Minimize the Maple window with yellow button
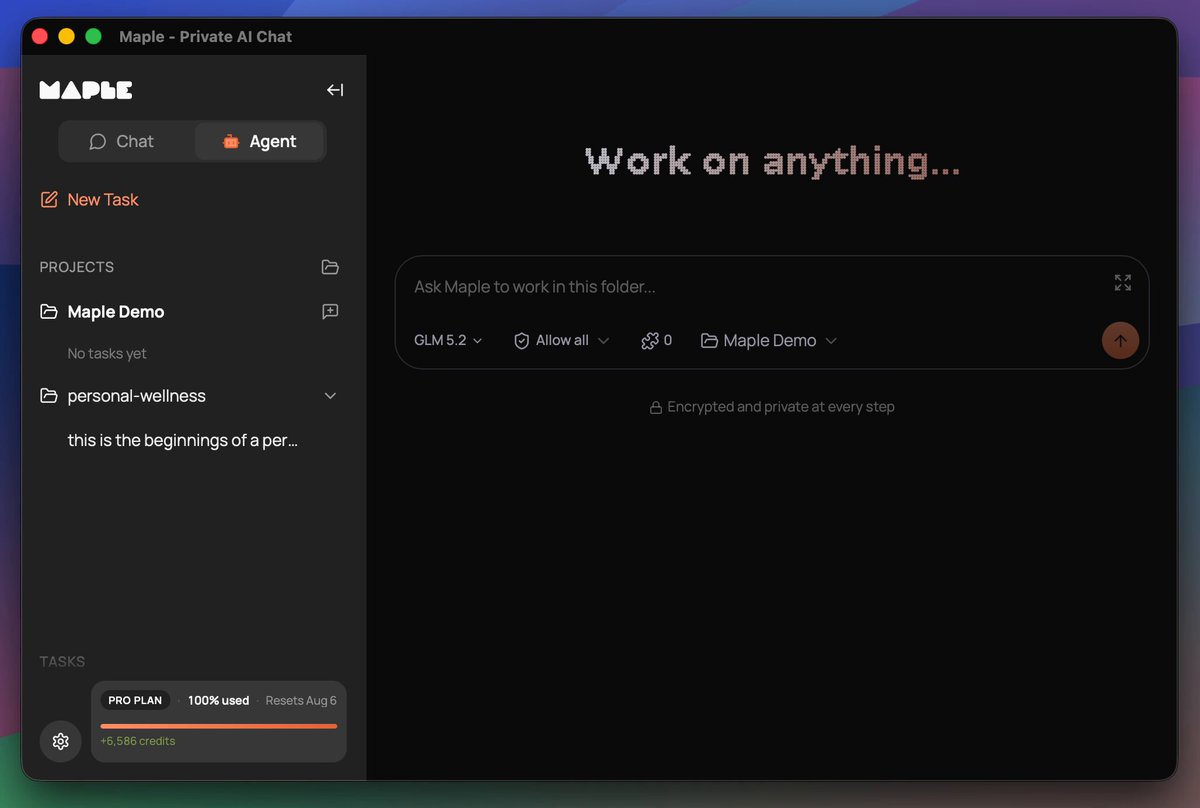 click(67, 36)
